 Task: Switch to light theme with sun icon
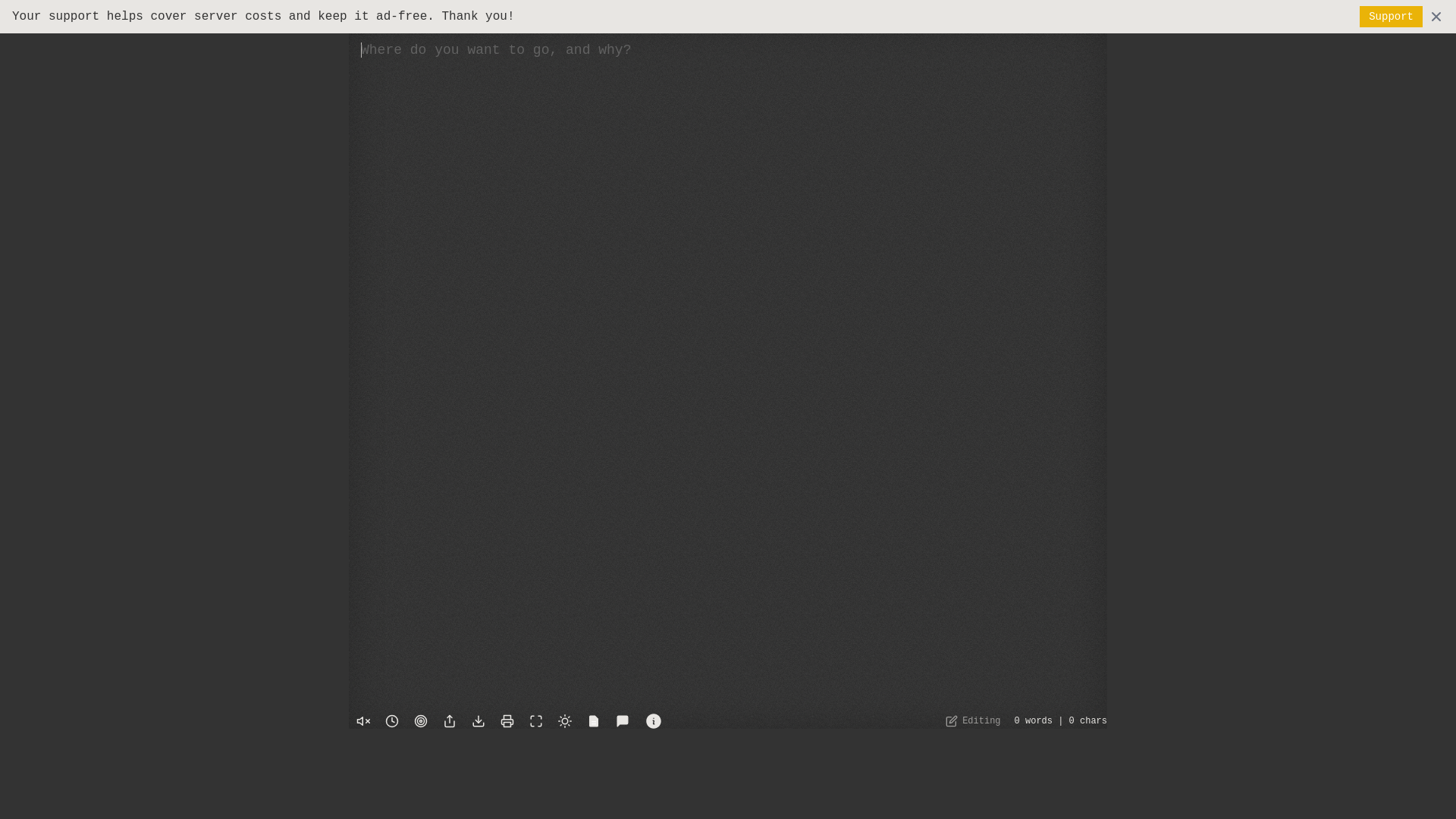pyautogui.click(x=565, y=721)
